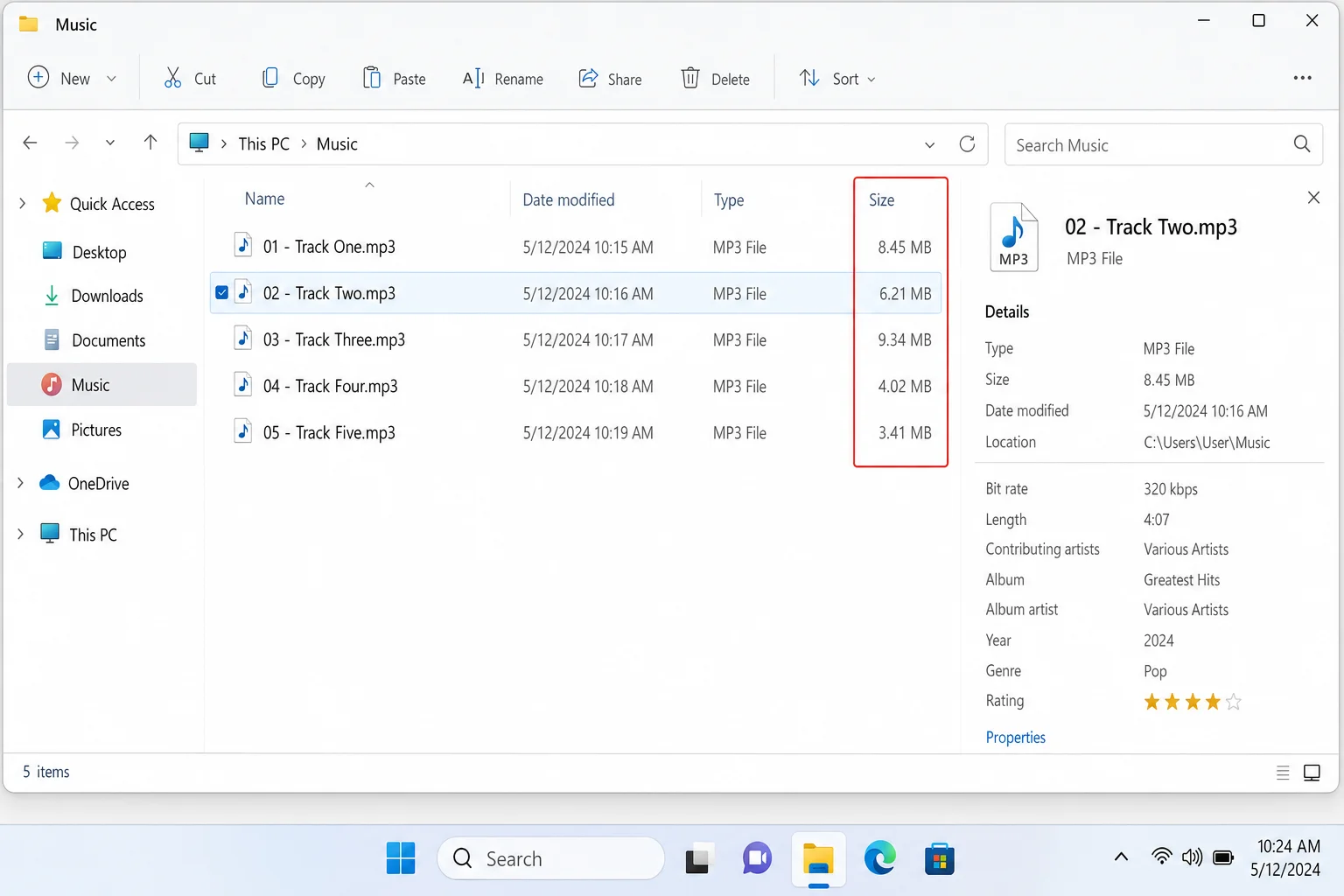
Task: Show hidden system tray icons
Action: 1121,857
